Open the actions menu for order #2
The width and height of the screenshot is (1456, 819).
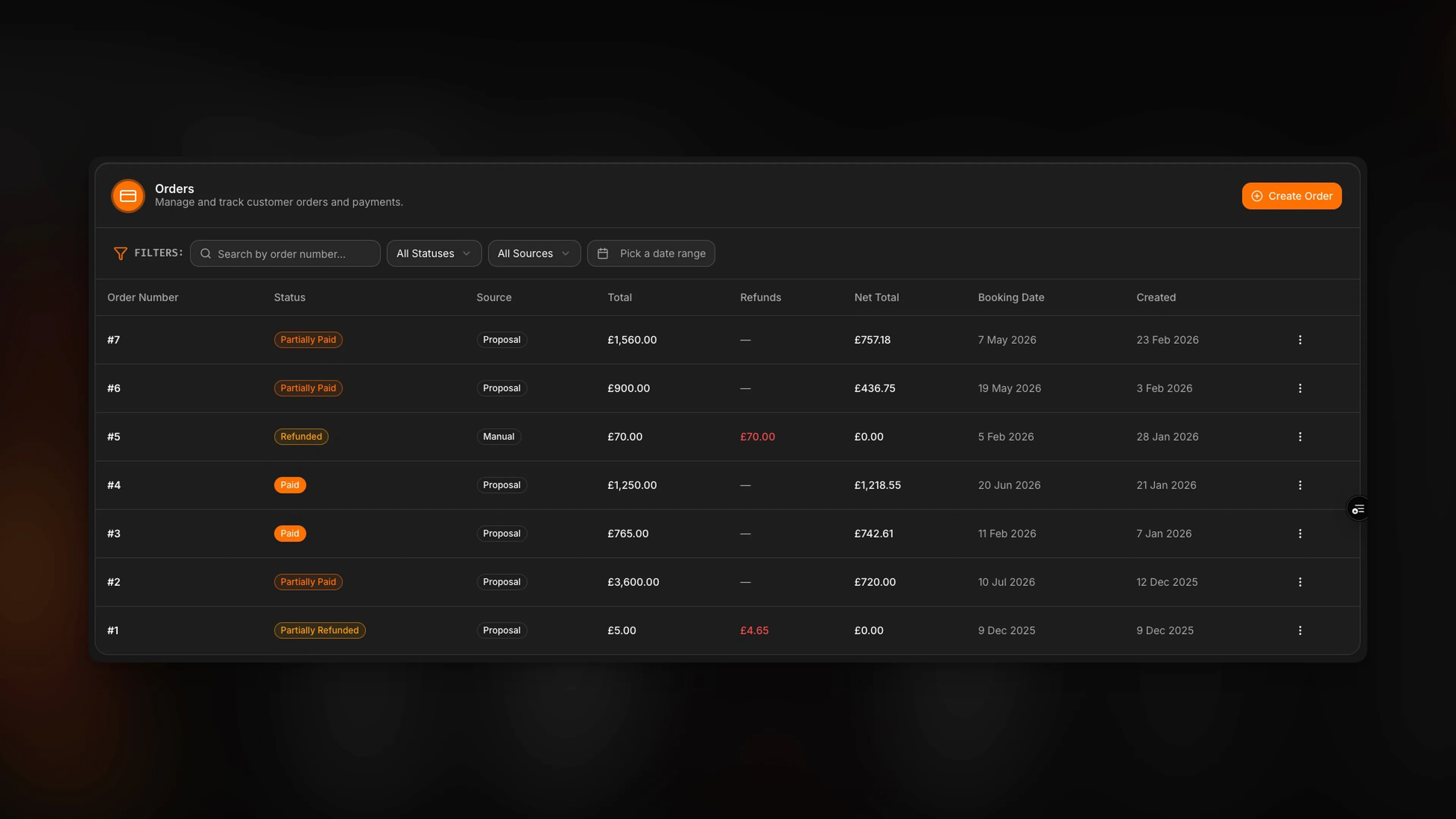(x=1299, y=582)
